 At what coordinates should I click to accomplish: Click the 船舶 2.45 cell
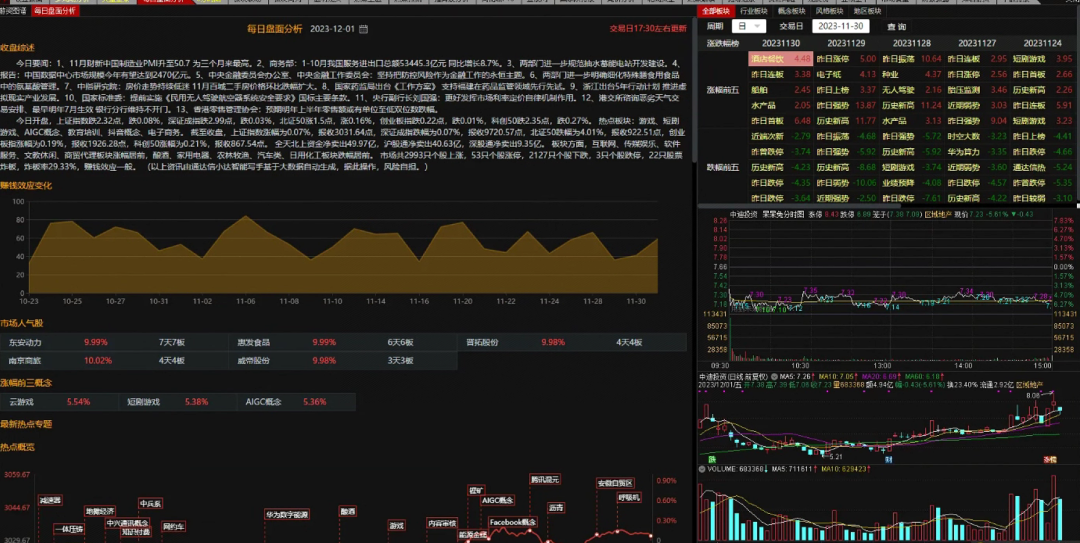click(781, 90)
